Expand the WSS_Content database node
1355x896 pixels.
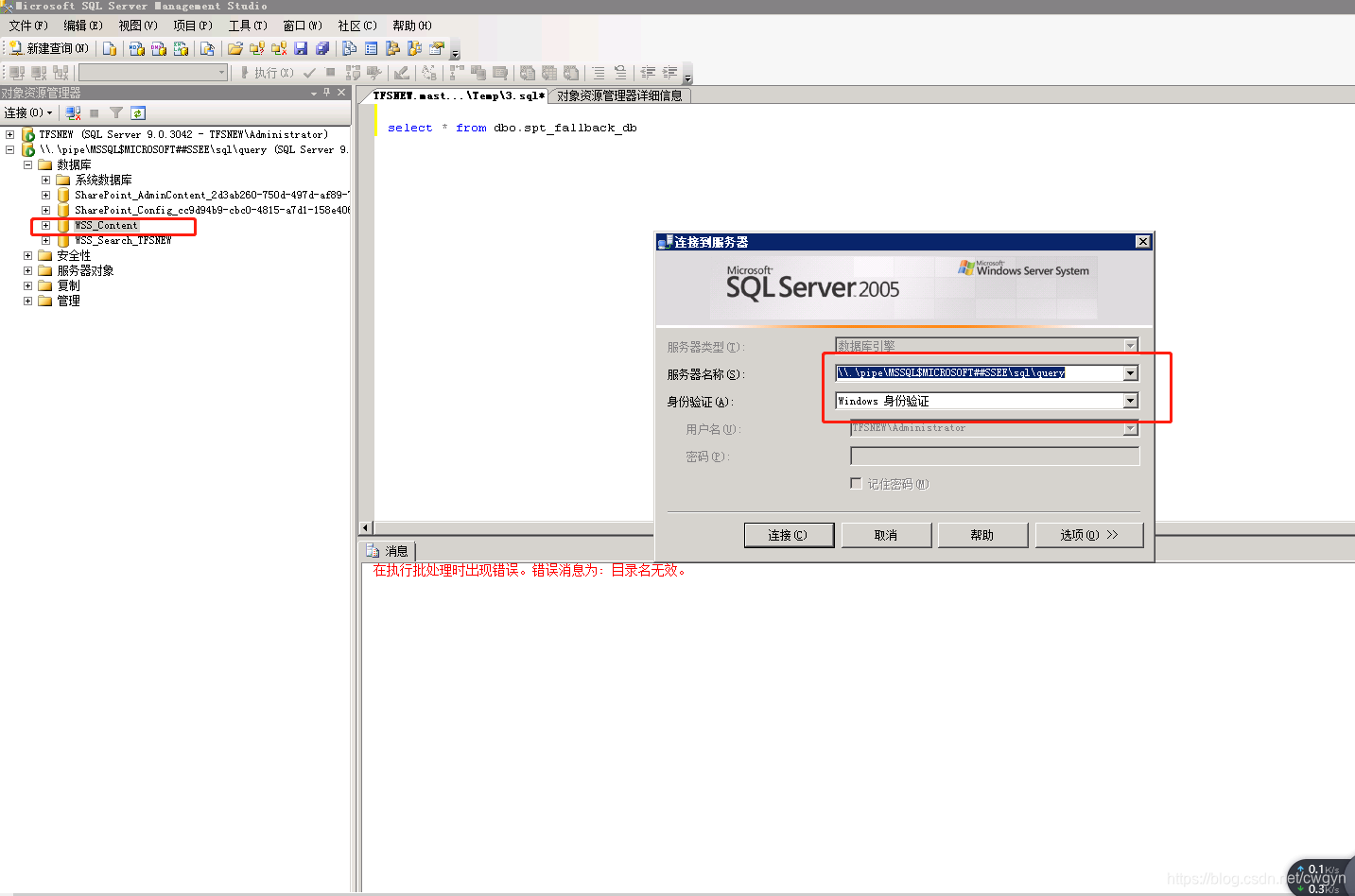[x=45, y=225]
